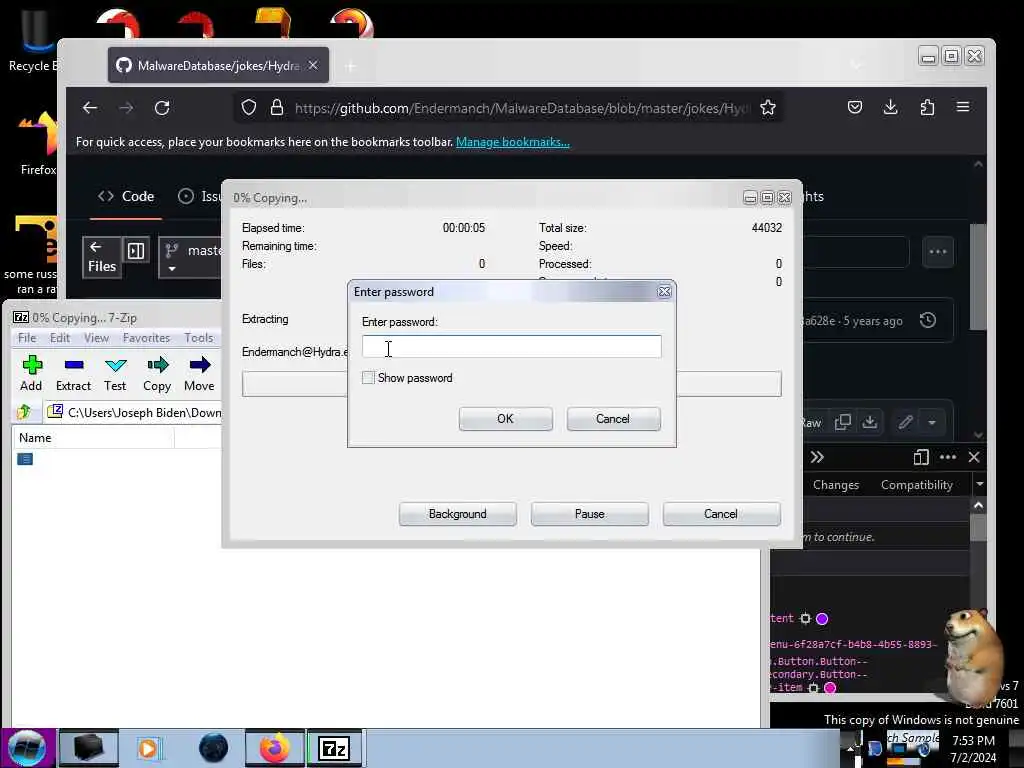Open the GitHub three-dots more options
Image resolution: width=1024 pixels, height=768 pixels.
pos(938,251)
